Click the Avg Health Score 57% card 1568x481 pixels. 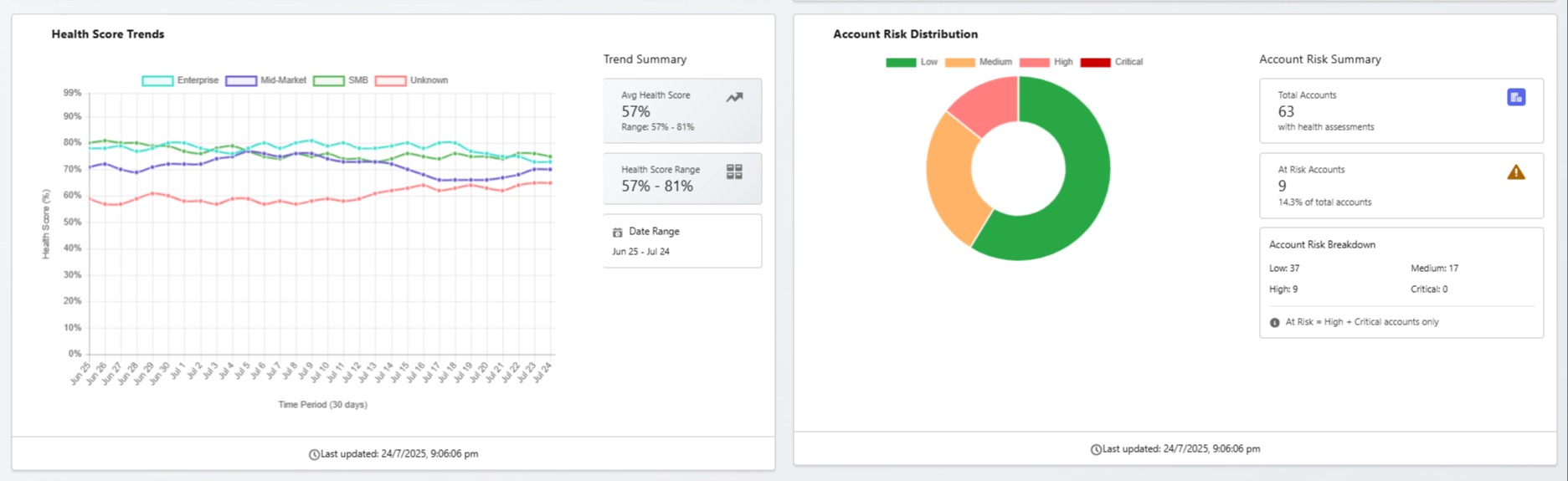[682, 110]
